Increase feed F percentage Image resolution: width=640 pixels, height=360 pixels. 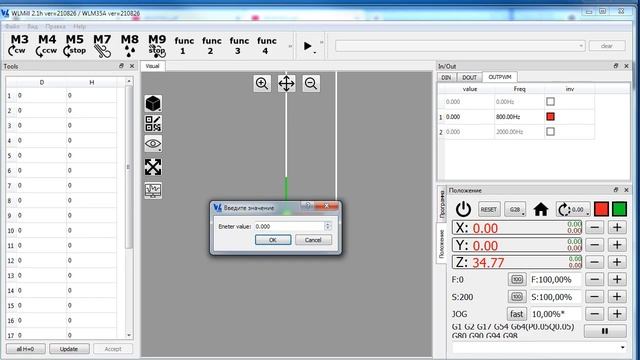point(617,280)
